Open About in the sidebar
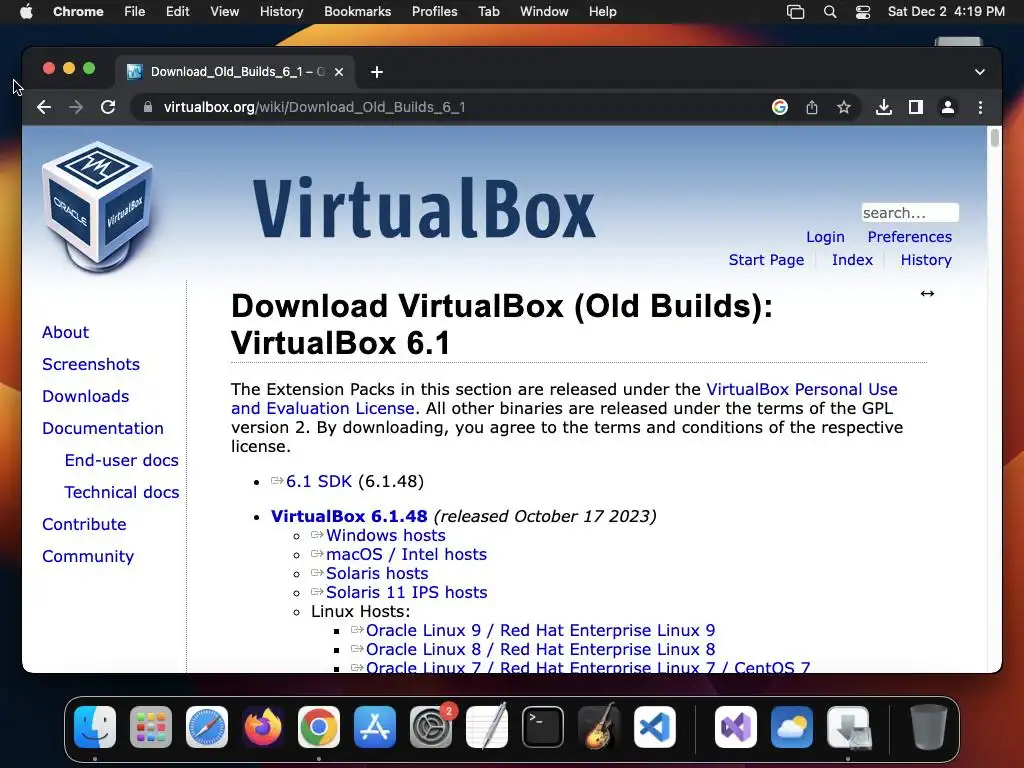Screen dimensions: 1024x768 [x=65, y=332]
